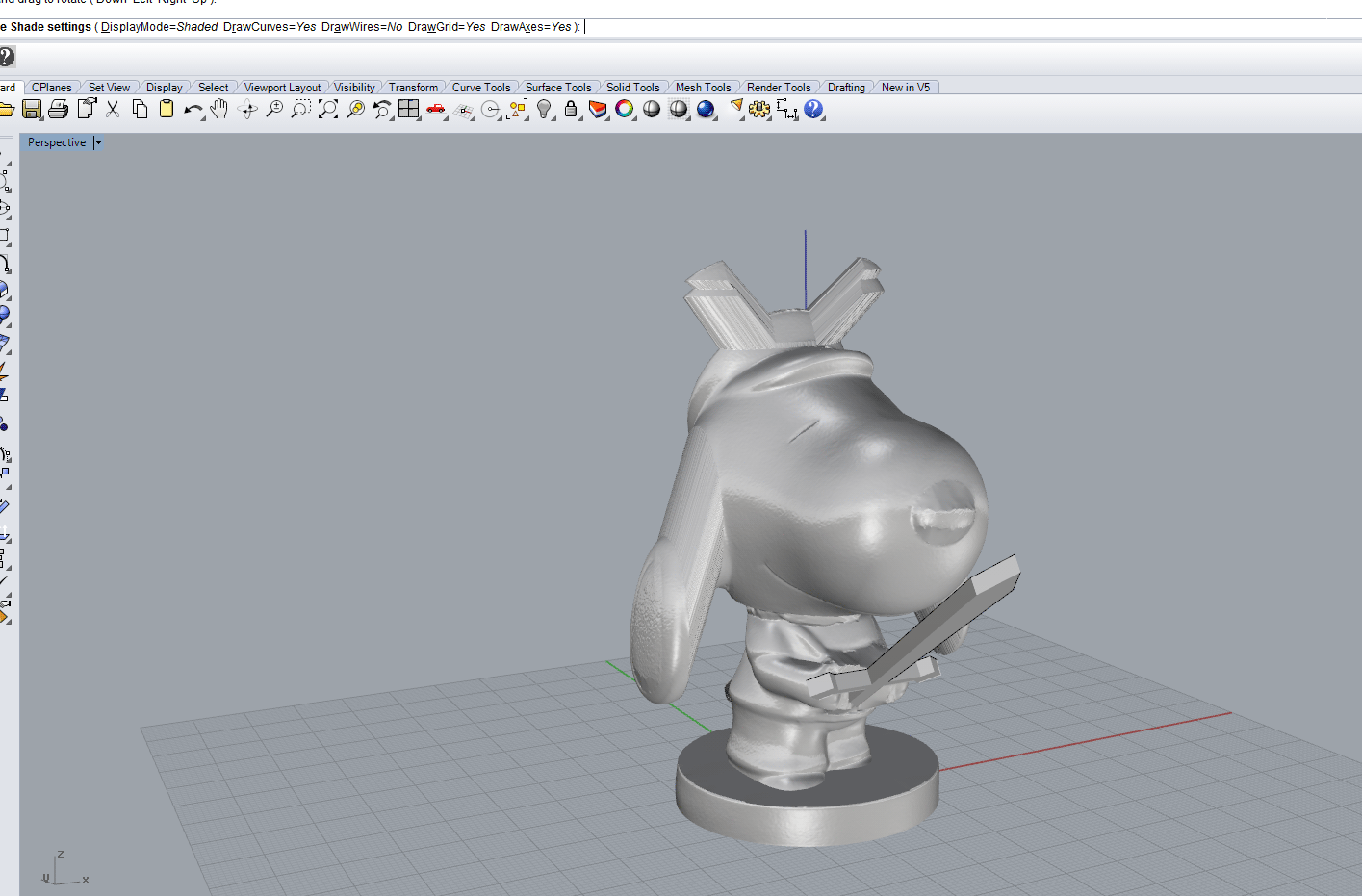Click the Object Snap circle icon
The width and height of the screenshot is (1362, 896).
click(491, 110)
